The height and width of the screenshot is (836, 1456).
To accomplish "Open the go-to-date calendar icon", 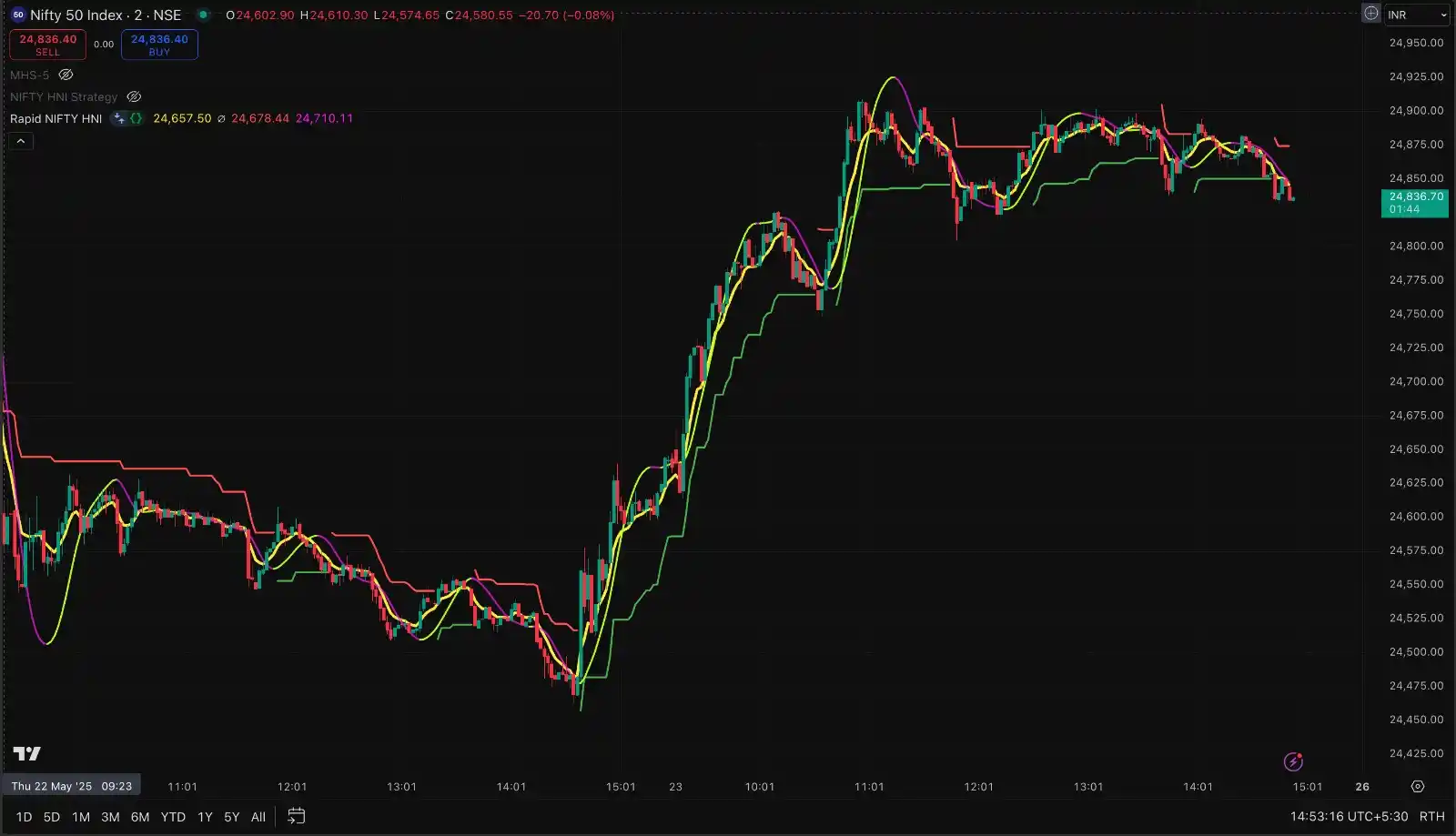I will pyautogui.click(x=297, y=816).
